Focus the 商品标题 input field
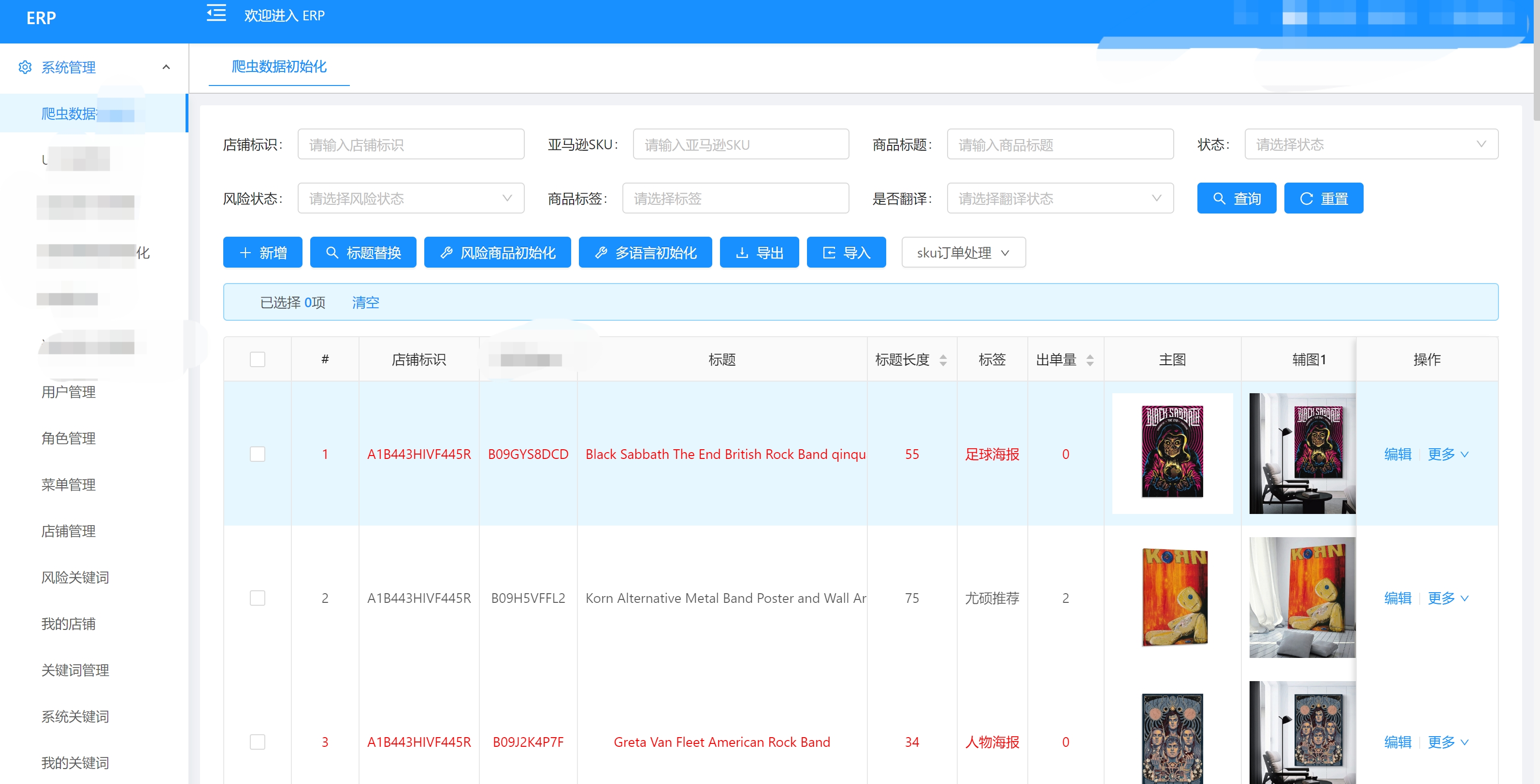 tap(1060, 144)
